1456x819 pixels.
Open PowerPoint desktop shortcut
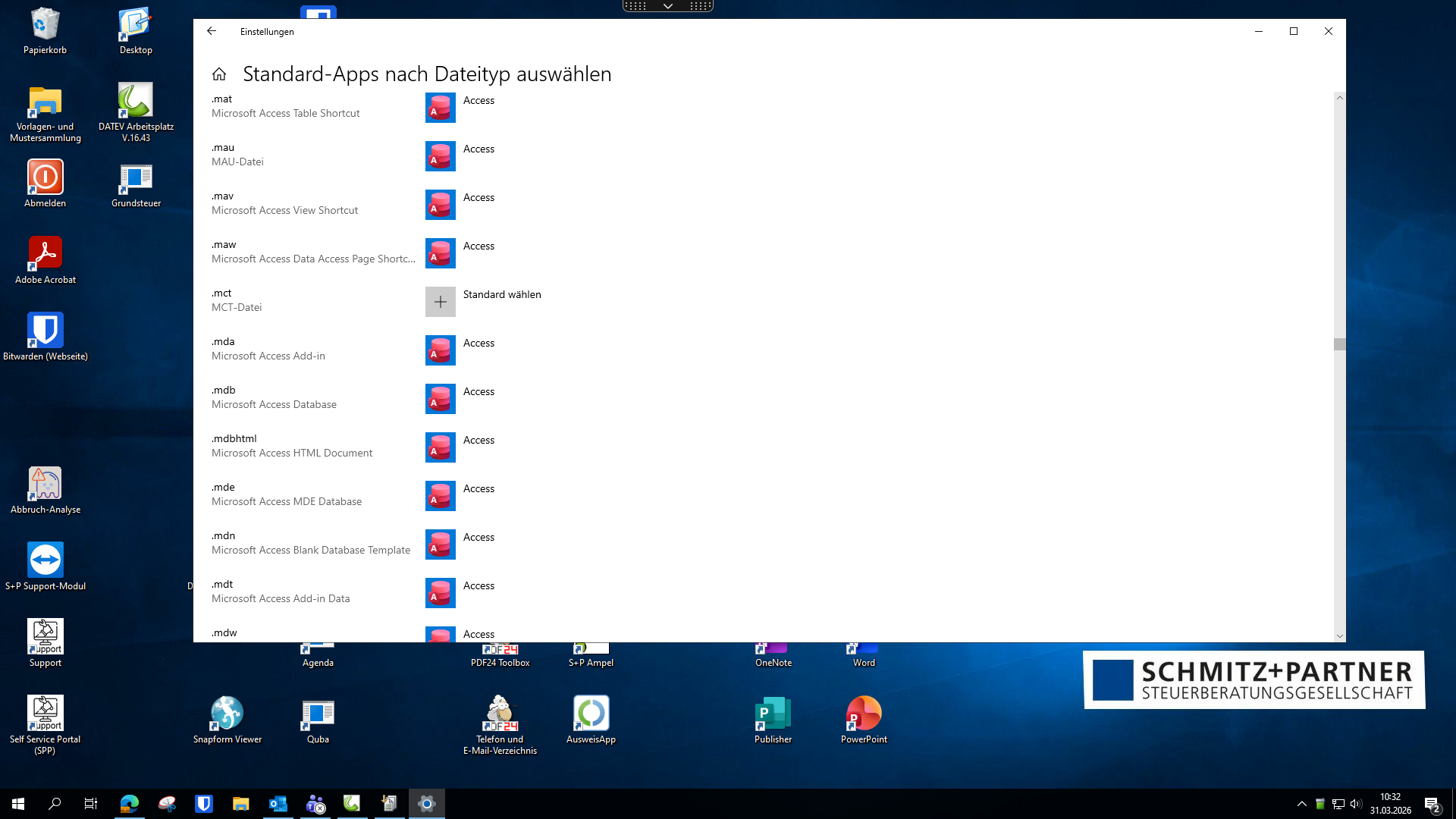pyautogui.click(x=864, y=714)
